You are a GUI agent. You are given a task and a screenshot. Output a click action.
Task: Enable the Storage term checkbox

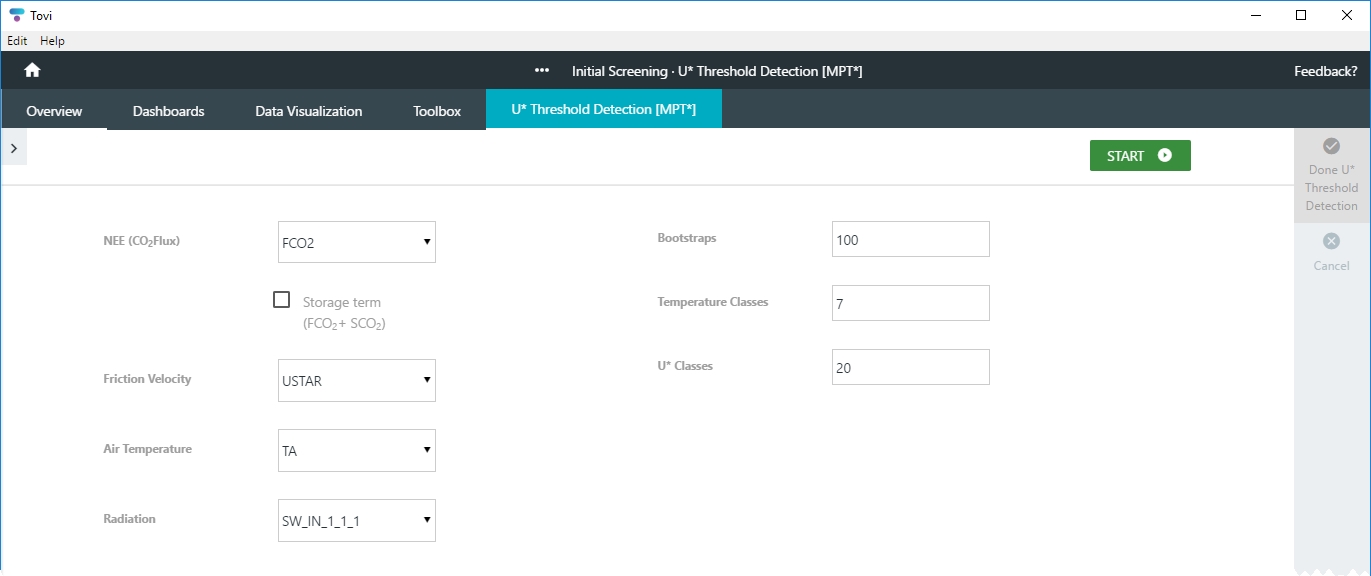click(282, 300)
